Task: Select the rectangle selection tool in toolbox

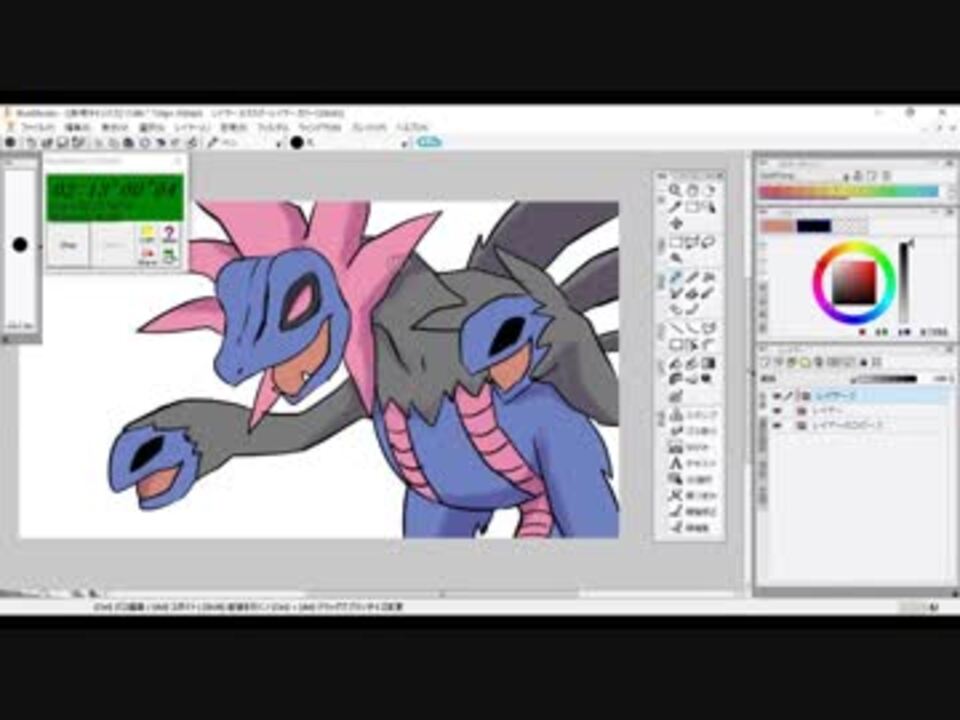Action: pos(675,242)
